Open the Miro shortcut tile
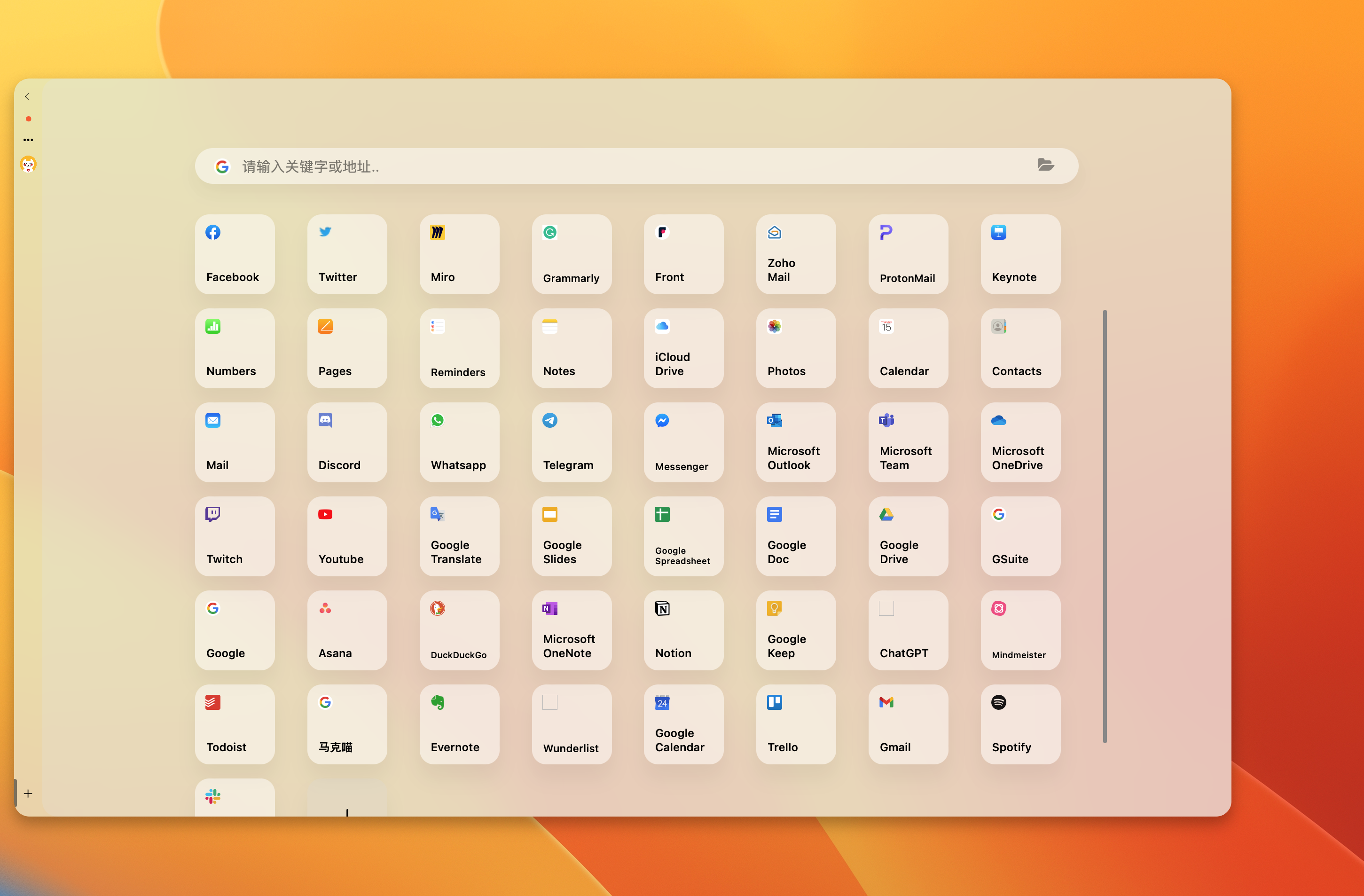This screenshot has width=1364, height=896. tap(459, 253)
